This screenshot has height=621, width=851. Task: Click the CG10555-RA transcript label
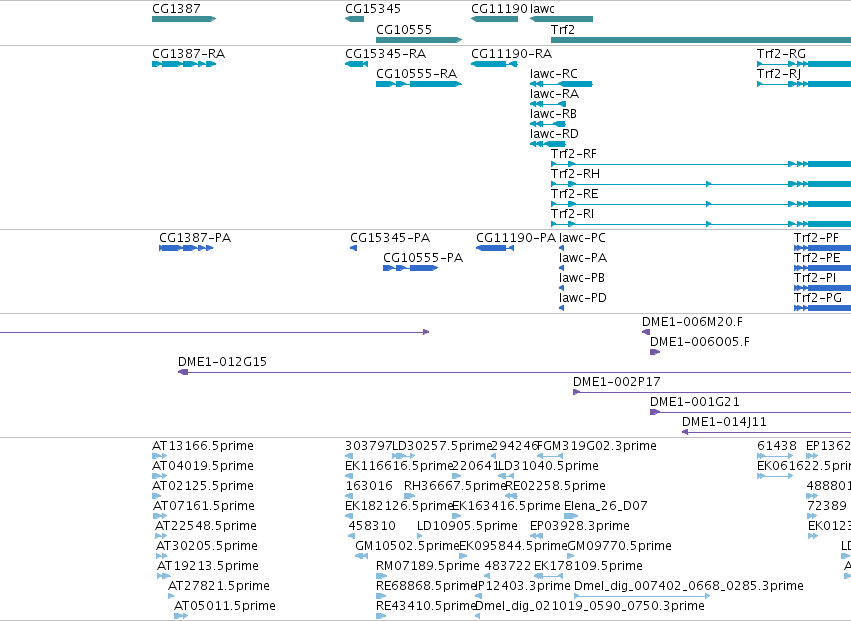(416, 74)
